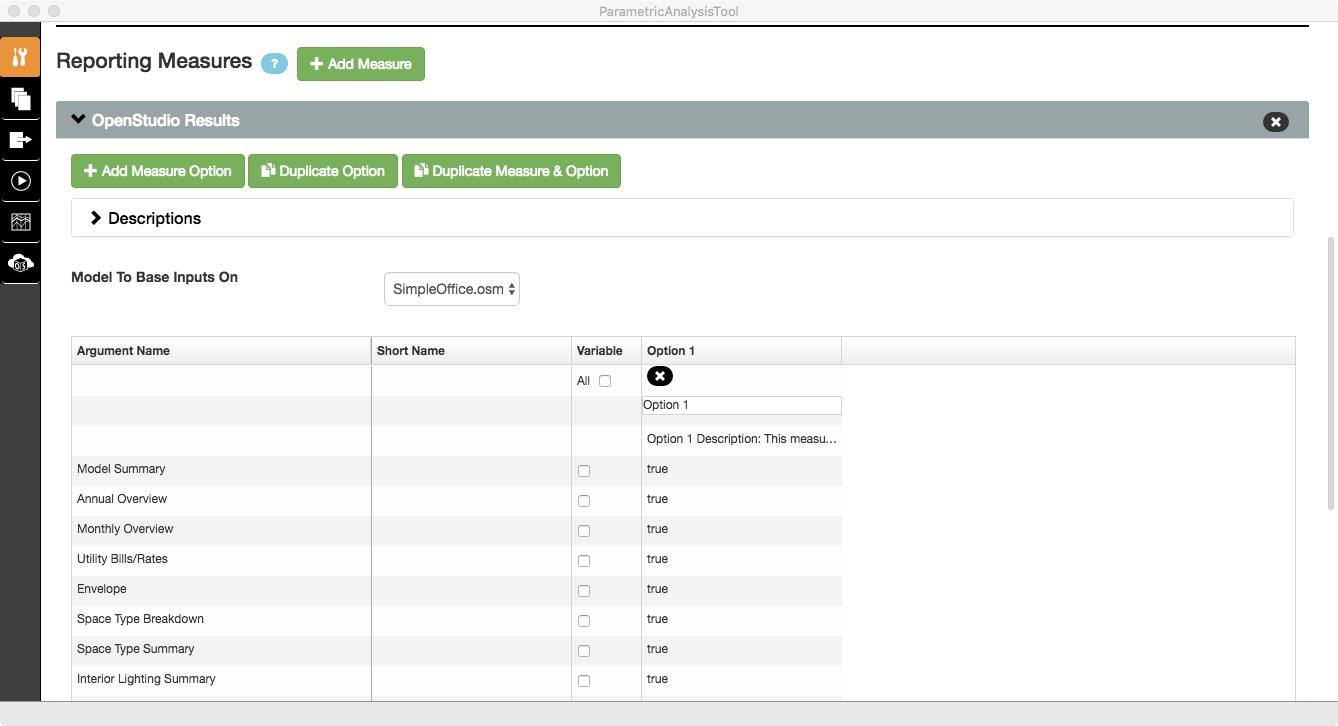Open the Model To Base Inputs On dropdown
This screenshot has width=1338, height=726.
pos(451,288)
